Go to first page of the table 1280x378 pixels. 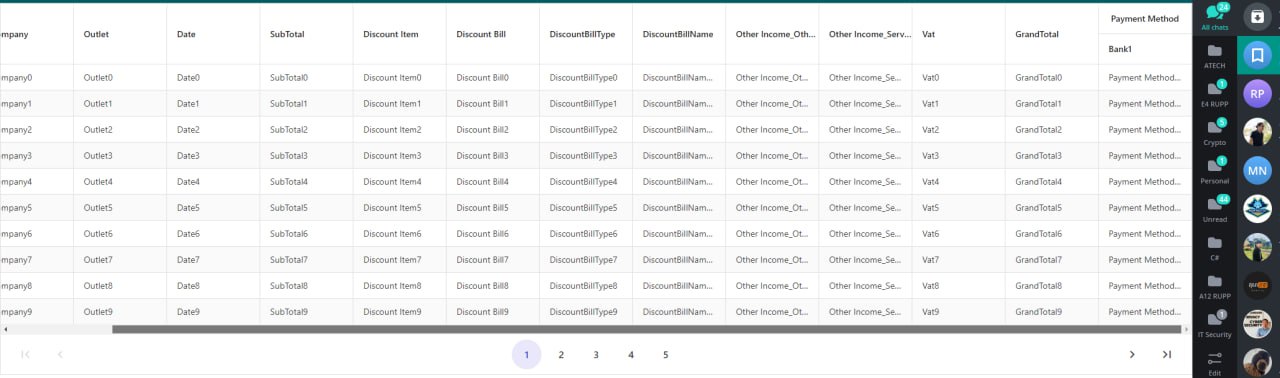(25, 354)
